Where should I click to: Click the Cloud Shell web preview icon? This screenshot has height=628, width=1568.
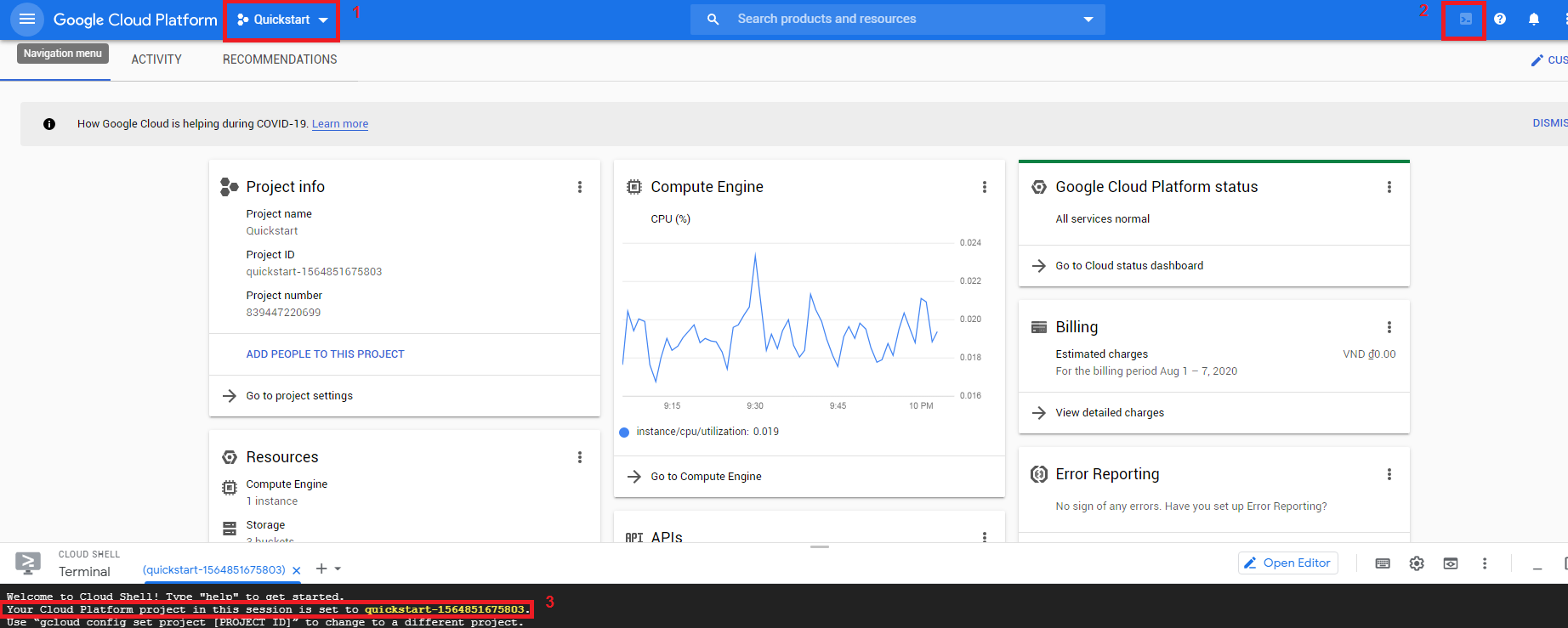(1451, 563)
